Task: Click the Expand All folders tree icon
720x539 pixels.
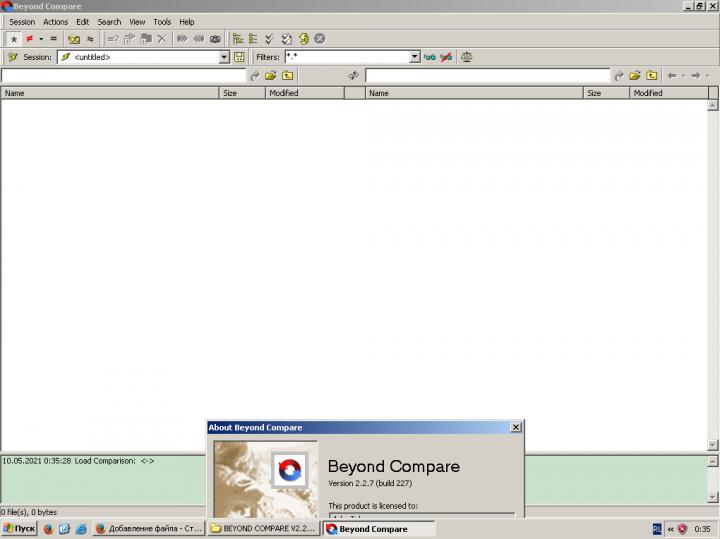Action: pos(238,39)
